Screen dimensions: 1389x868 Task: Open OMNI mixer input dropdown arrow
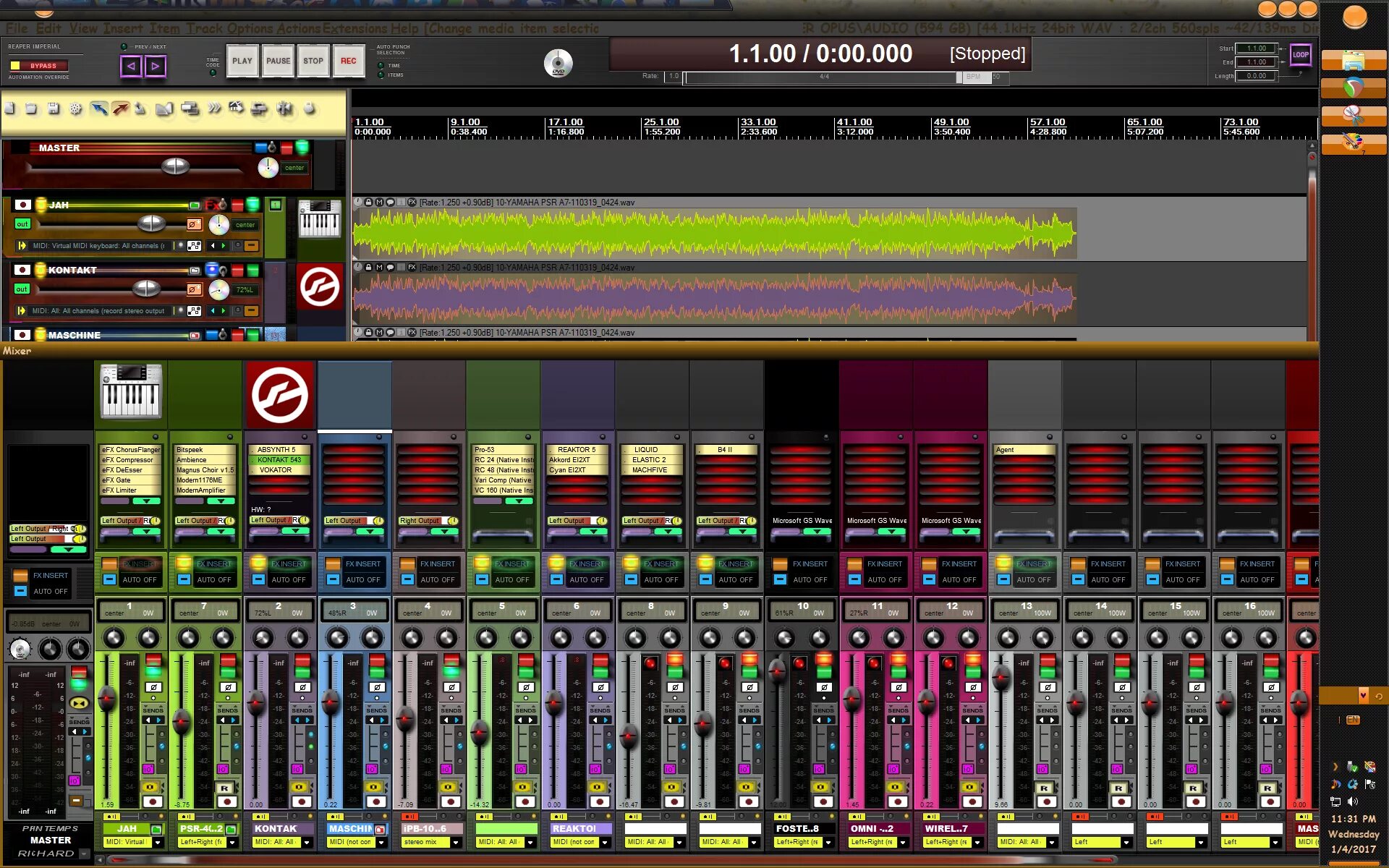[903, 843]
